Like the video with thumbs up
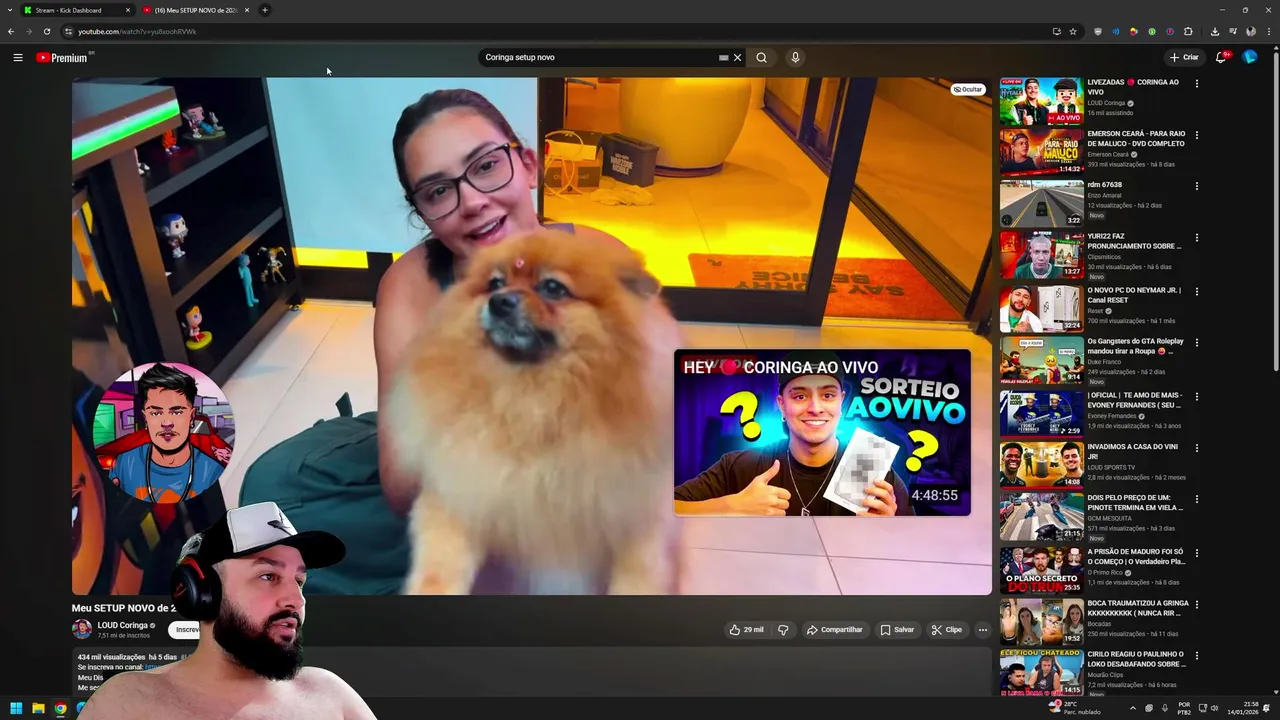Screen dimensions: 1280x720 point(746,630)
